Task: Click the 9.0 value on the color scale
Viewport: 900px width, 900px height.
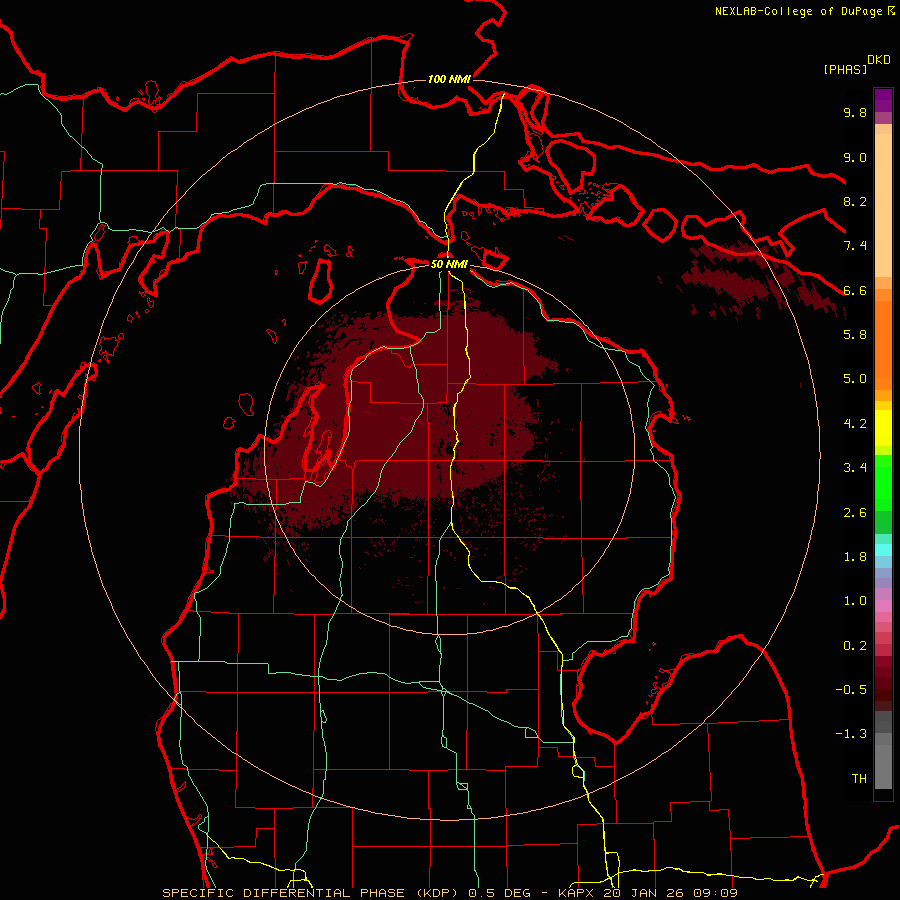Action: 855,157
